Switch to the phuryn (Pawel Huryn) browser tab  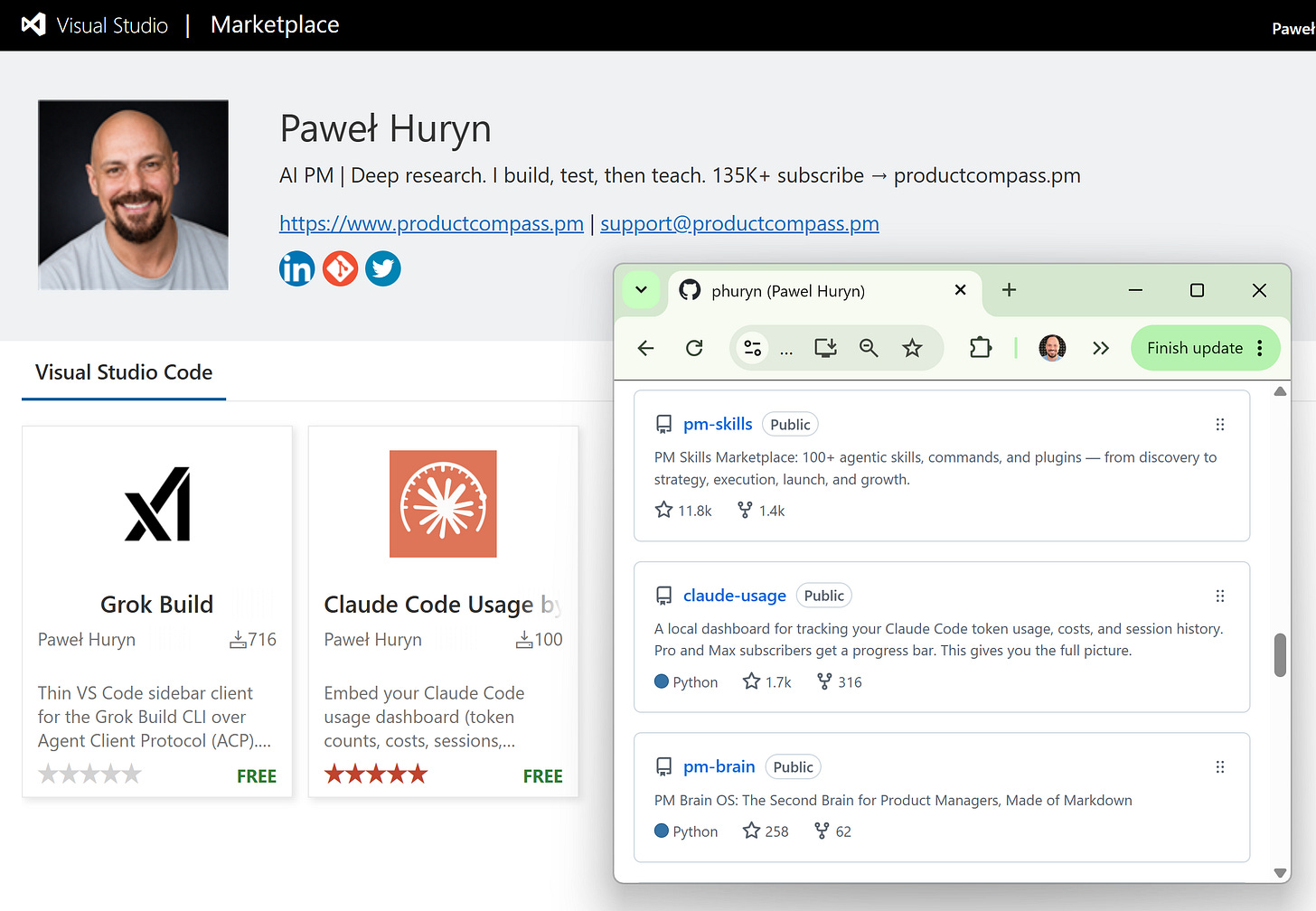[x=824, y=291]
